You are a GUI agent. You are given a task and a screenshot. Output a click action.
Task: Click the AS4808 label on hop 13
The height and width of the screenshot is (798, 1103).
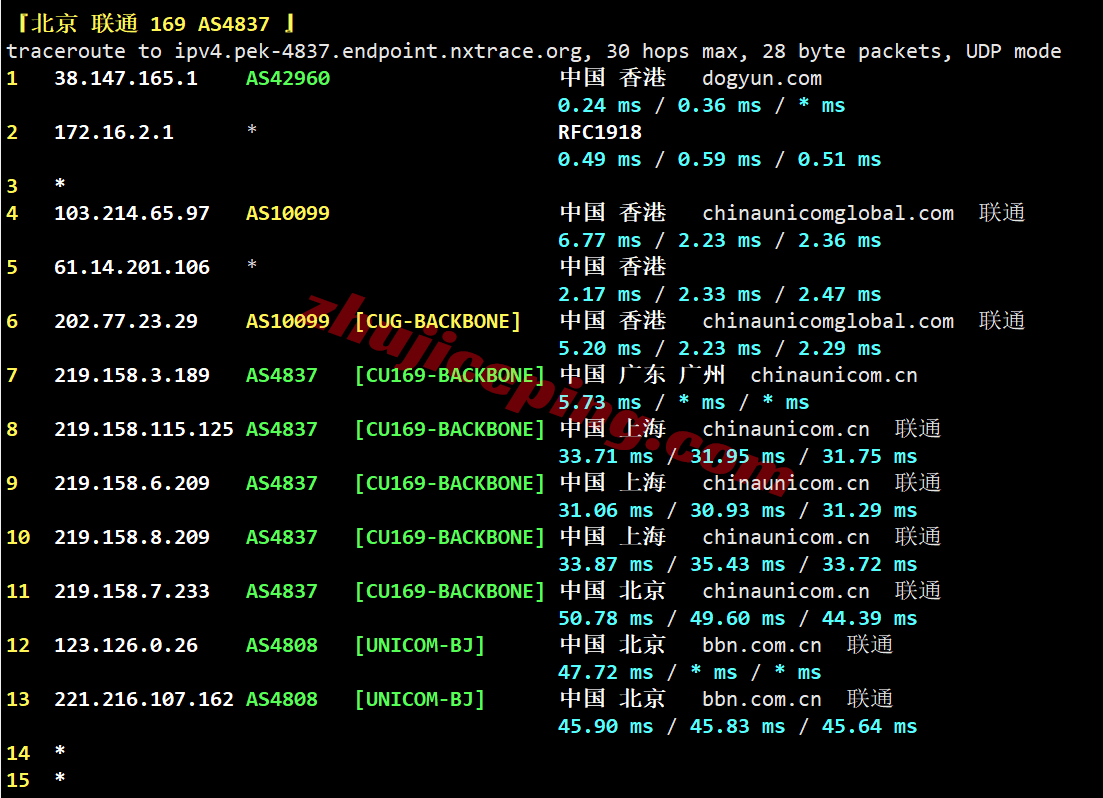tap(281, 699)
